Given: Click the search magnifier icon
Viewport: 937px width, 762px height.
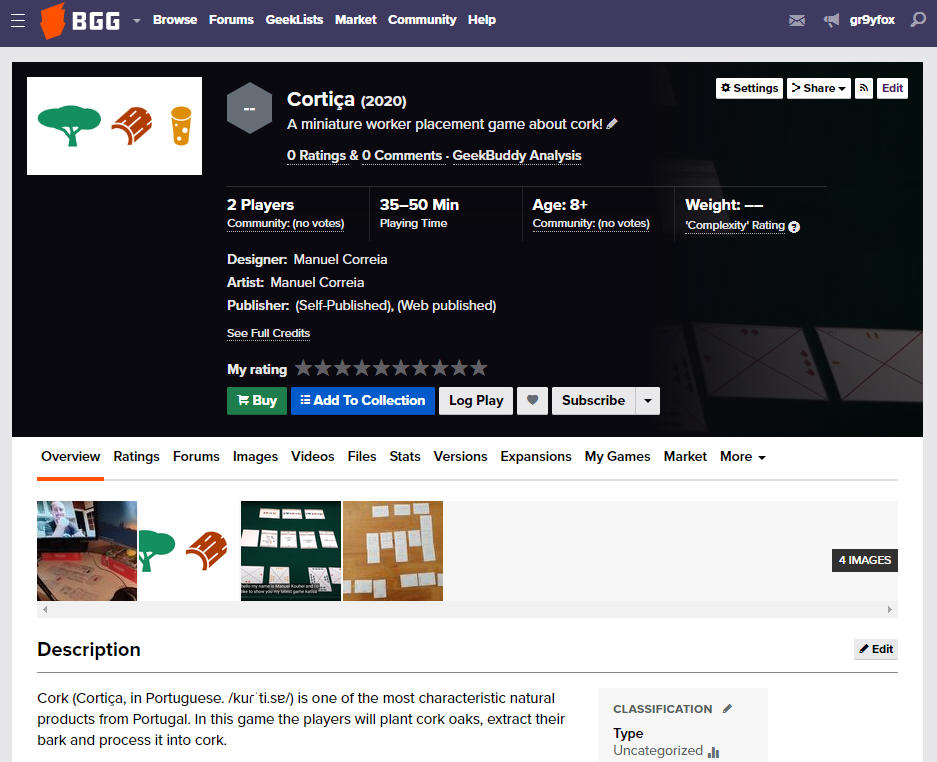Looking at the screenshot, I should click(x=918, y=20).
